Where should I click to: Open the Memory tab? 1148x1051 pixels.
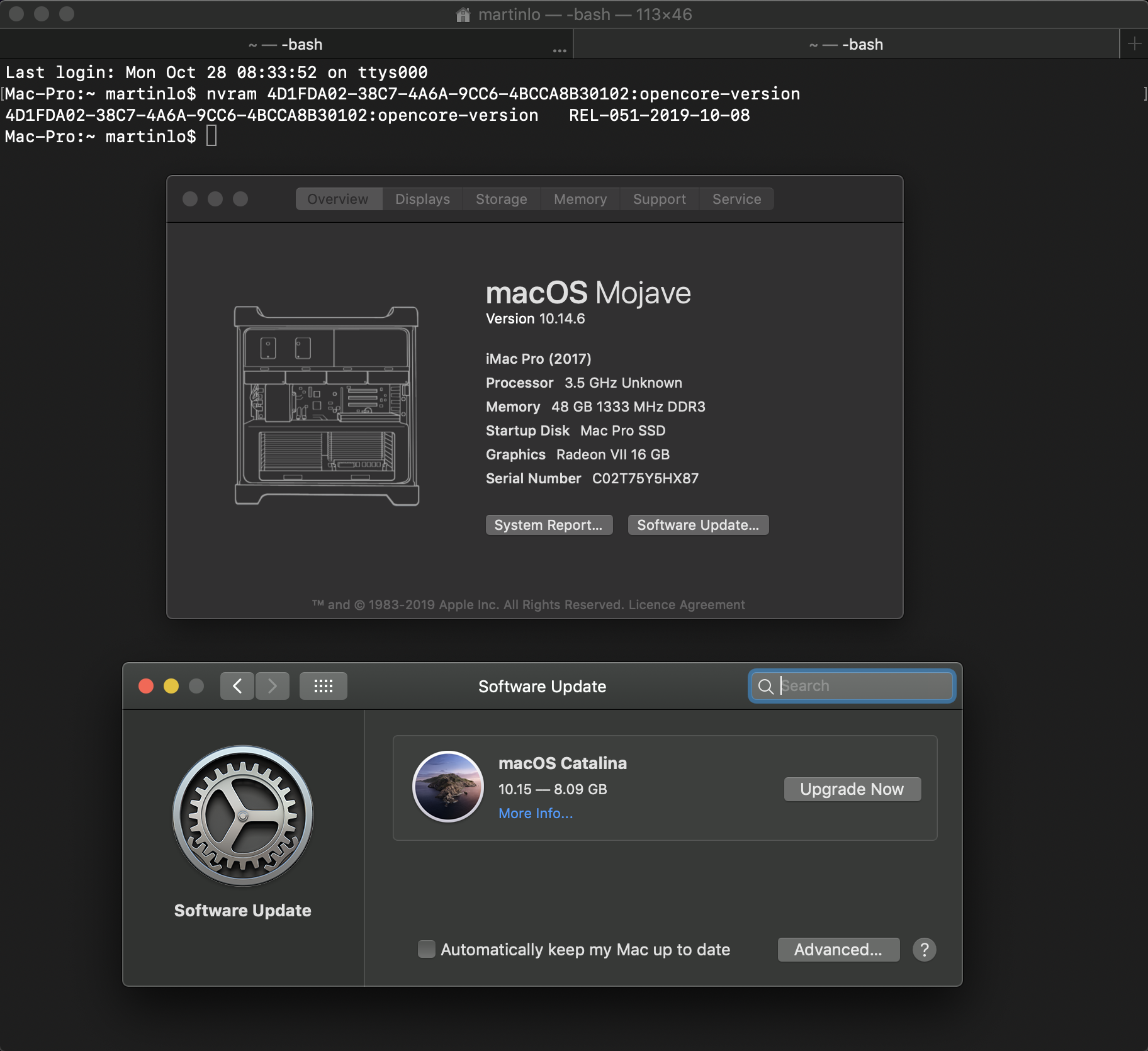point(580,199)
